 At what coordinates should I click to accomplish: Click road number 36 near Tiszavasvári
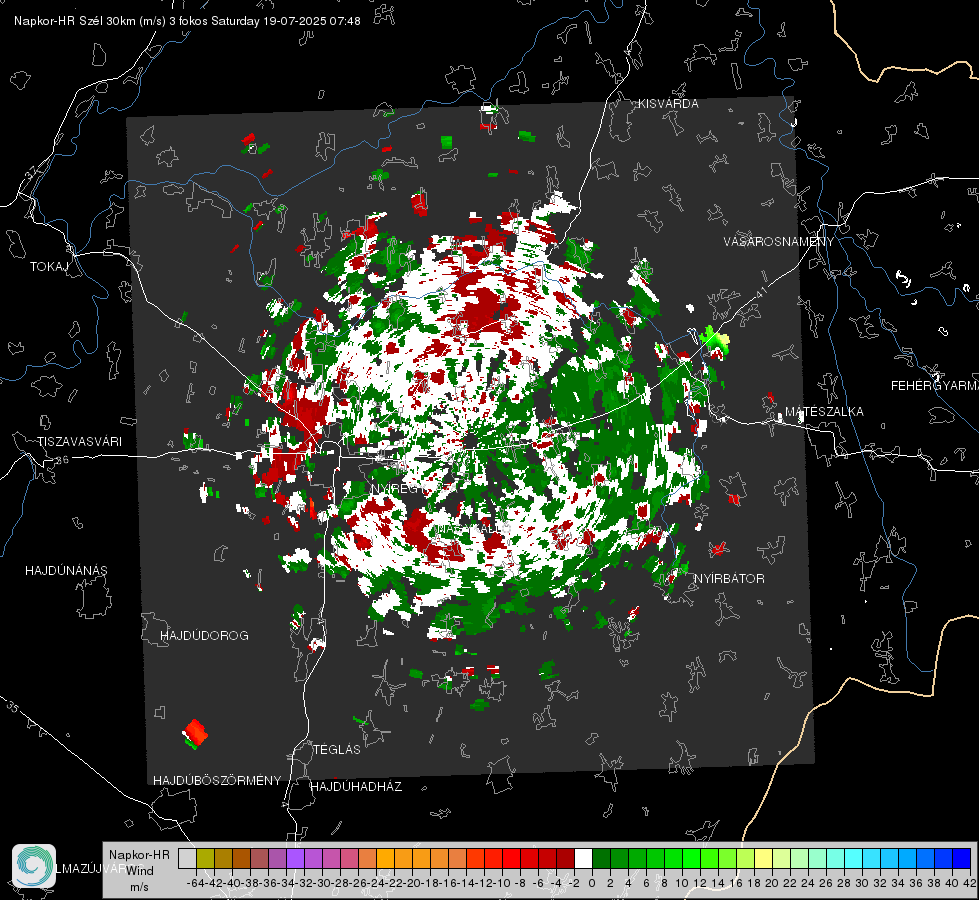pyautogui.click(x=62, y=460)
